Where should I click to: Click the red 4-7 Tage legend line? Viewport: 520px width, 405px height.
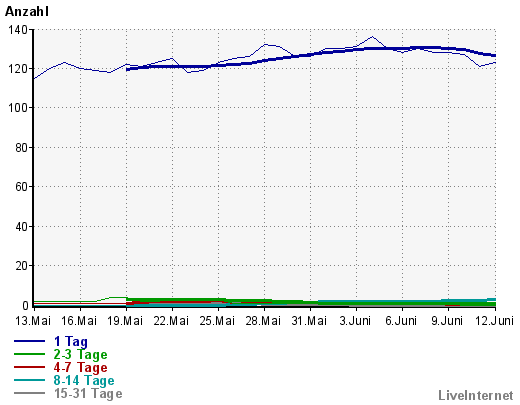(x=29, y=367)
